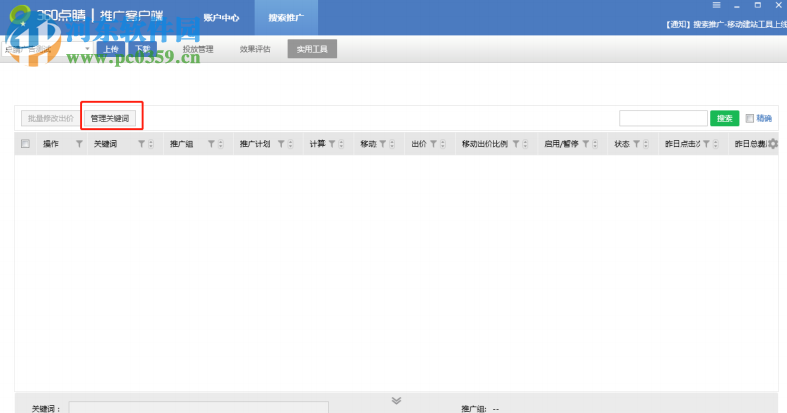Open table column settings gear
Screen dimensions: 787x413
point(773,144)
